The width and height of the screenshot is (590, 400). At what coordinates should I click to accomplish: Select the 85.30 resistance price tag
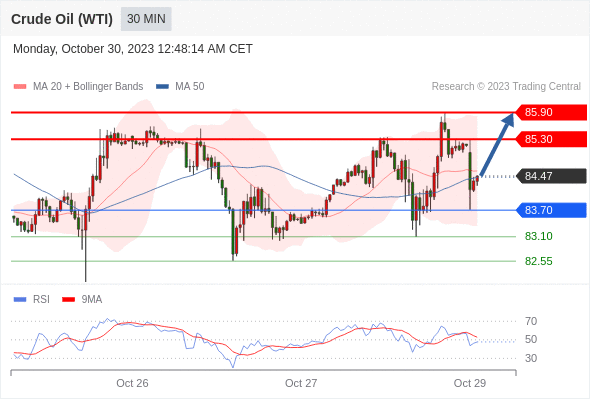pos(550,139)
